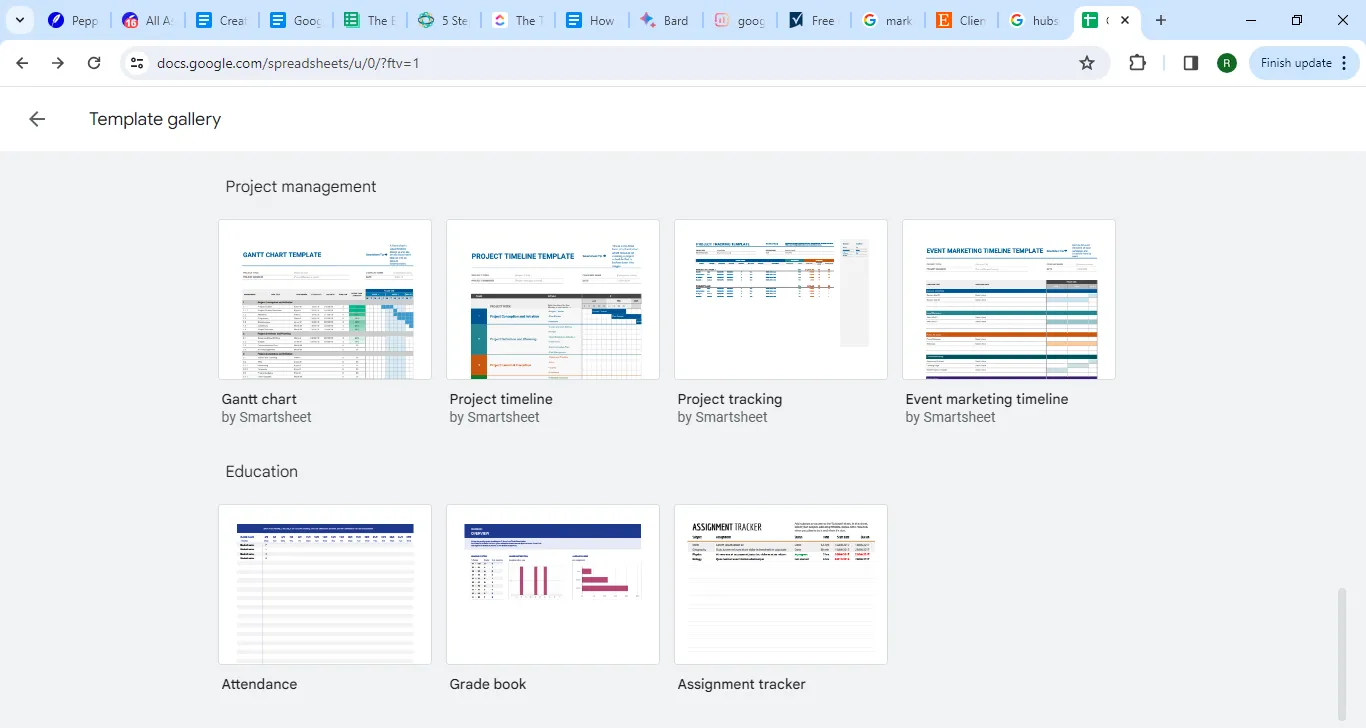Viewport: 1366px width, 728px height.
Task: Switch to goog browser tab with pink icon
Action: click(740, 20)
